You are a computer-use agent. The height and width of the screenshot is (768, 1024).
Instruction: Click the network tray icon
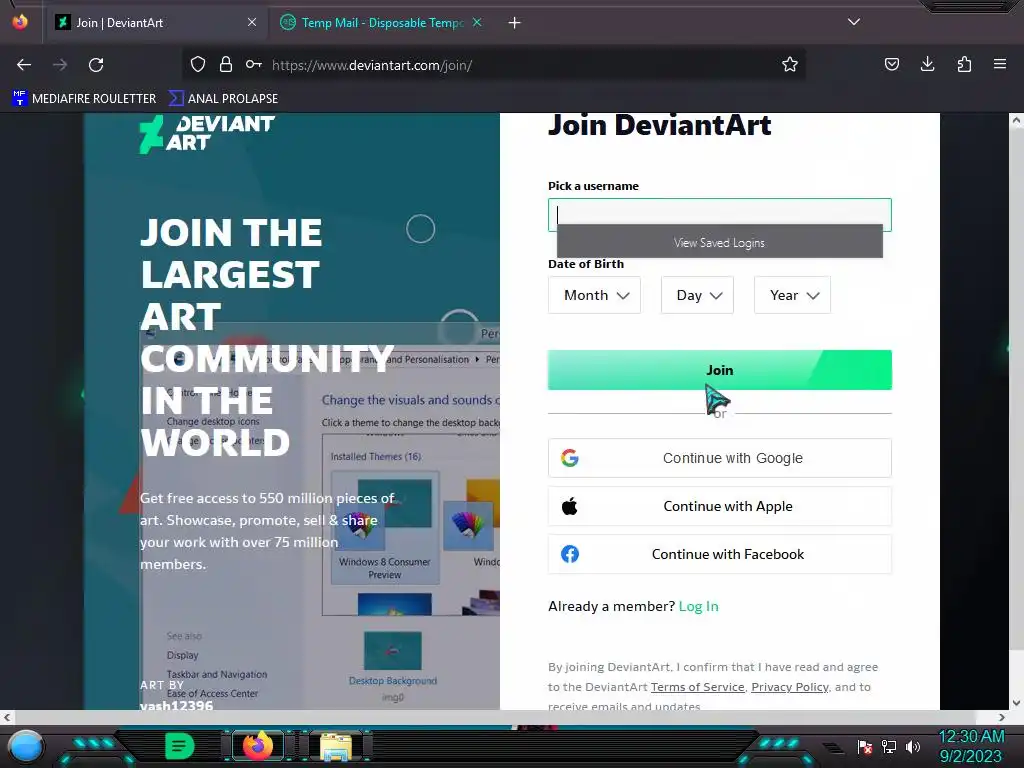point(888,746)
